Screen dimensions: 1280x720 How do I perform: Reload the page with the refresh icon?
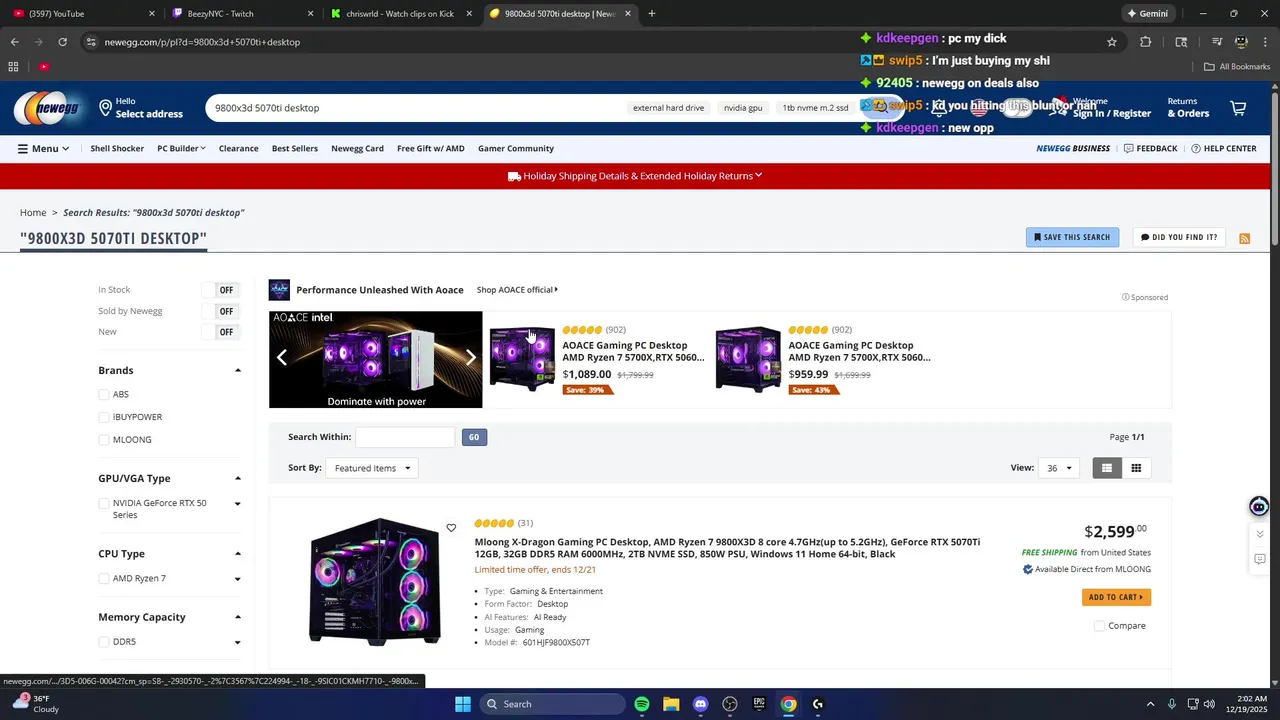(x=62, y=42)
